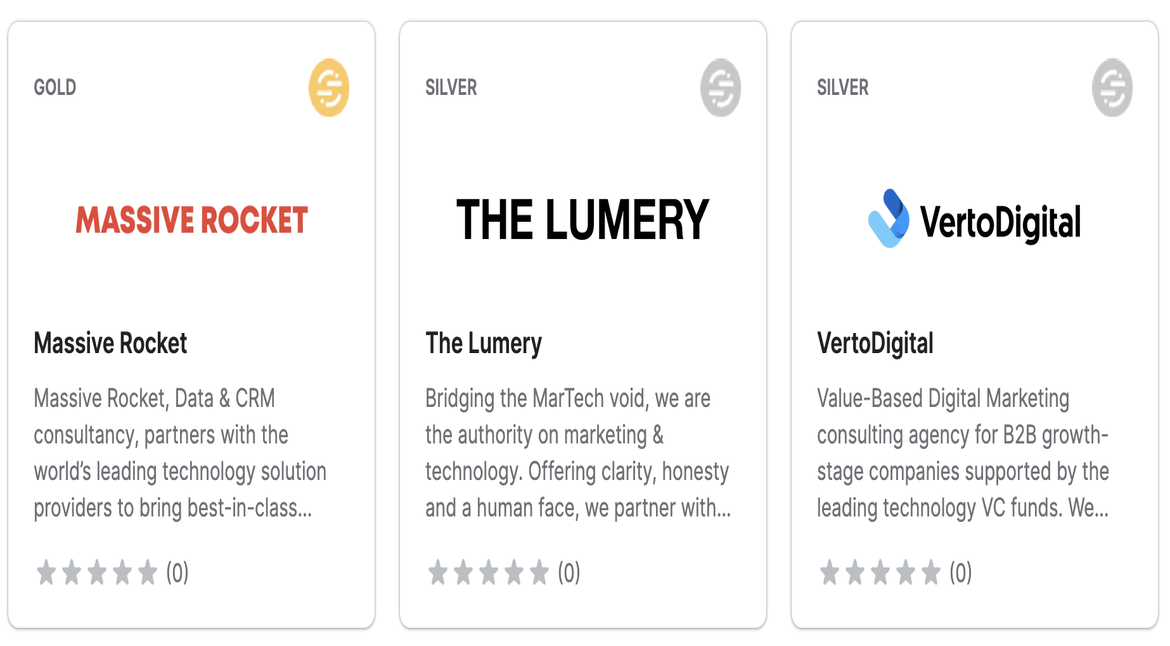The height and width of the screenshot is (646, 1170).
Task: Click the GOLD tier label
Action: click(x=55, y=87)
